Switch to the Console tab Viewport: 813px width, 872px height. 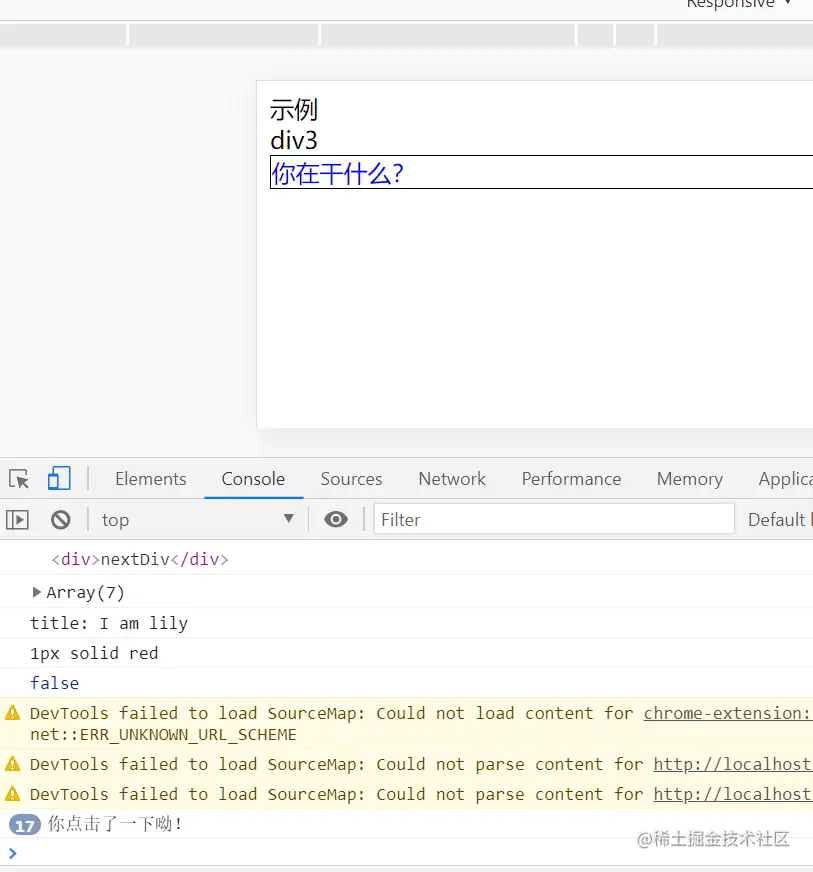click(x=253, y=479)
